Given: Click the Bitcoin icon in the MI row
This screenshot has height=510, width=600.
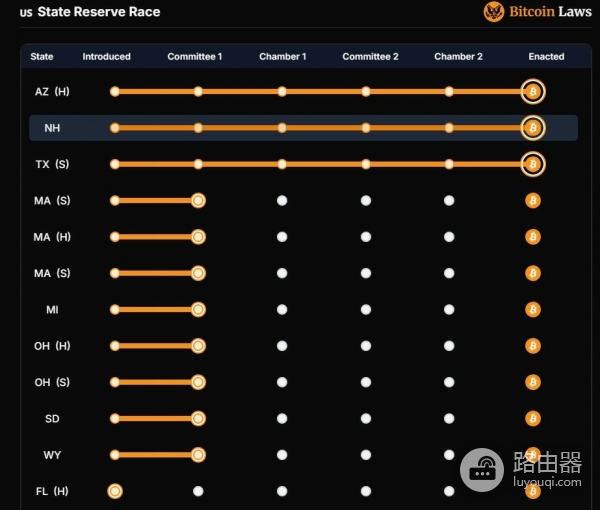Looking at the screenshot, I should coord(533,310).
